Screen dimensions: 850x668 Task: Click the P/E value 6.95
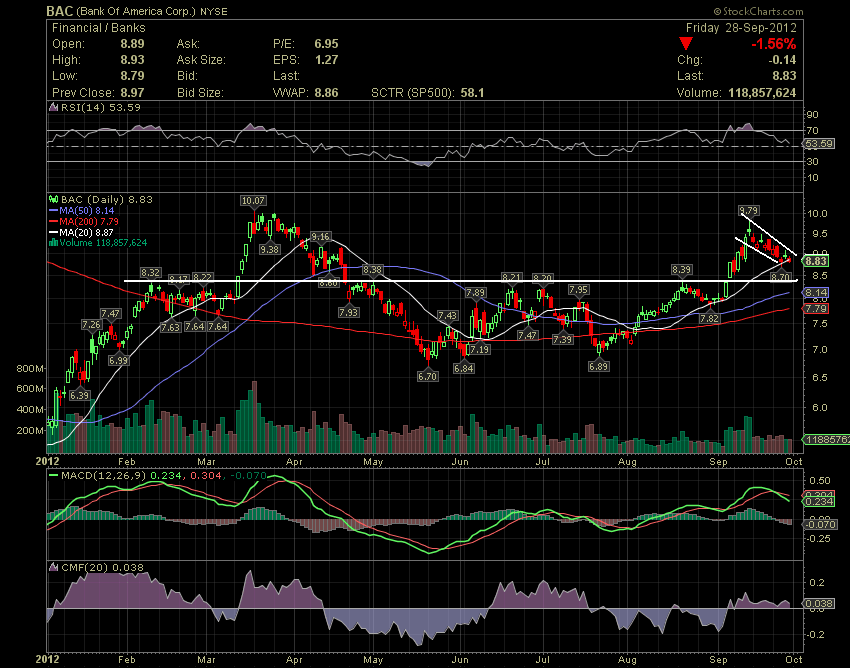(326, 44)
